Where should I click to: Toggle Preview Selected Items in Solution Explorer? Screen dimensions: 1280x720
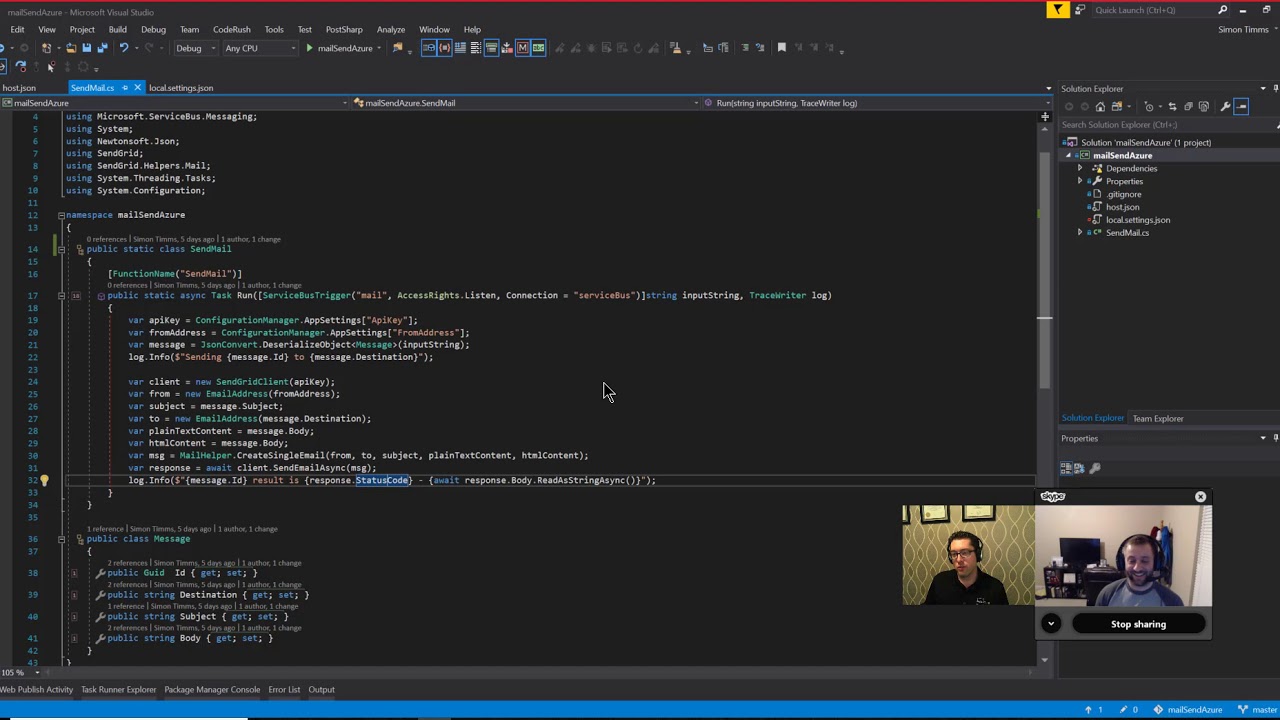click(x=1241, y=107)
